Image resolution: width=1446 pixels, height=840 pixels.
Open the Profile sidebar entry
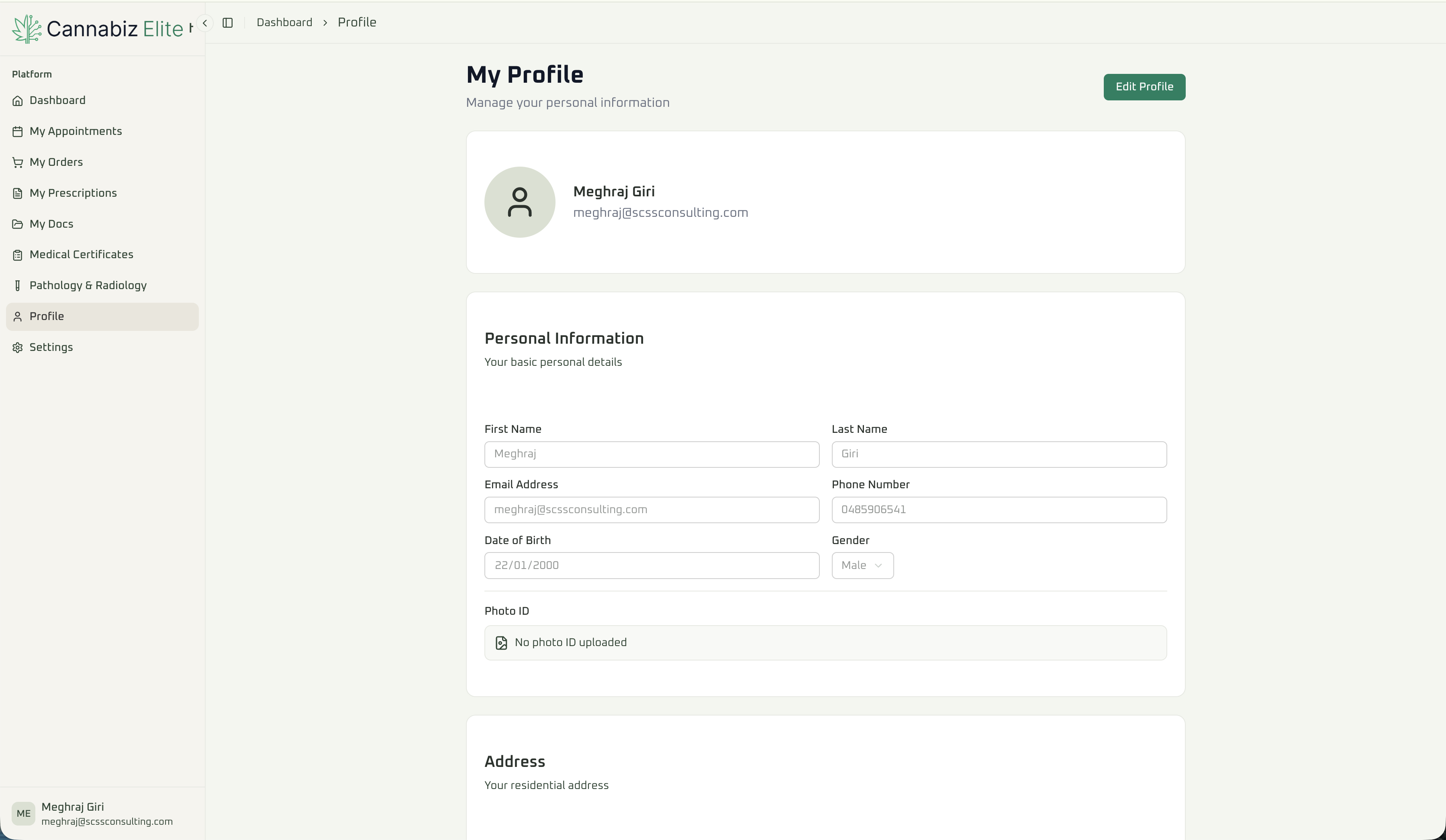(x=47, y=316)
